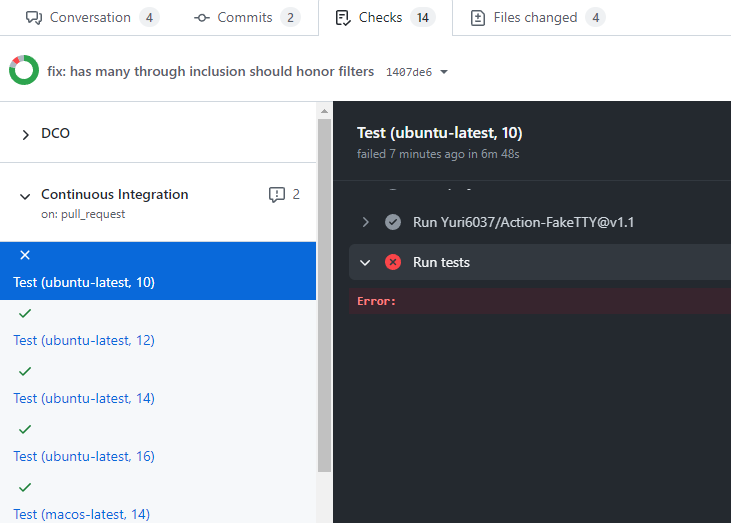The width and height of the screenshot is (731, 523).
Task: Click the Commits git-commit icon
Action: tap(201, 18)
